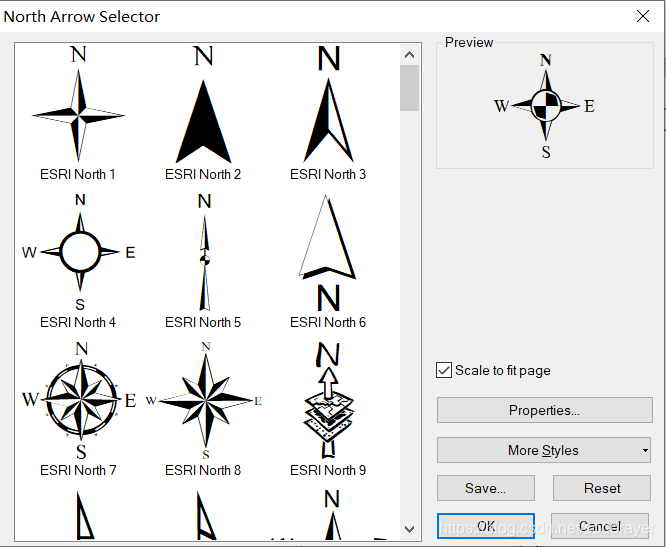Click the "ESRI North 2" label
The height and width of the screenshot is (547, 666).
tap(203, 175)
